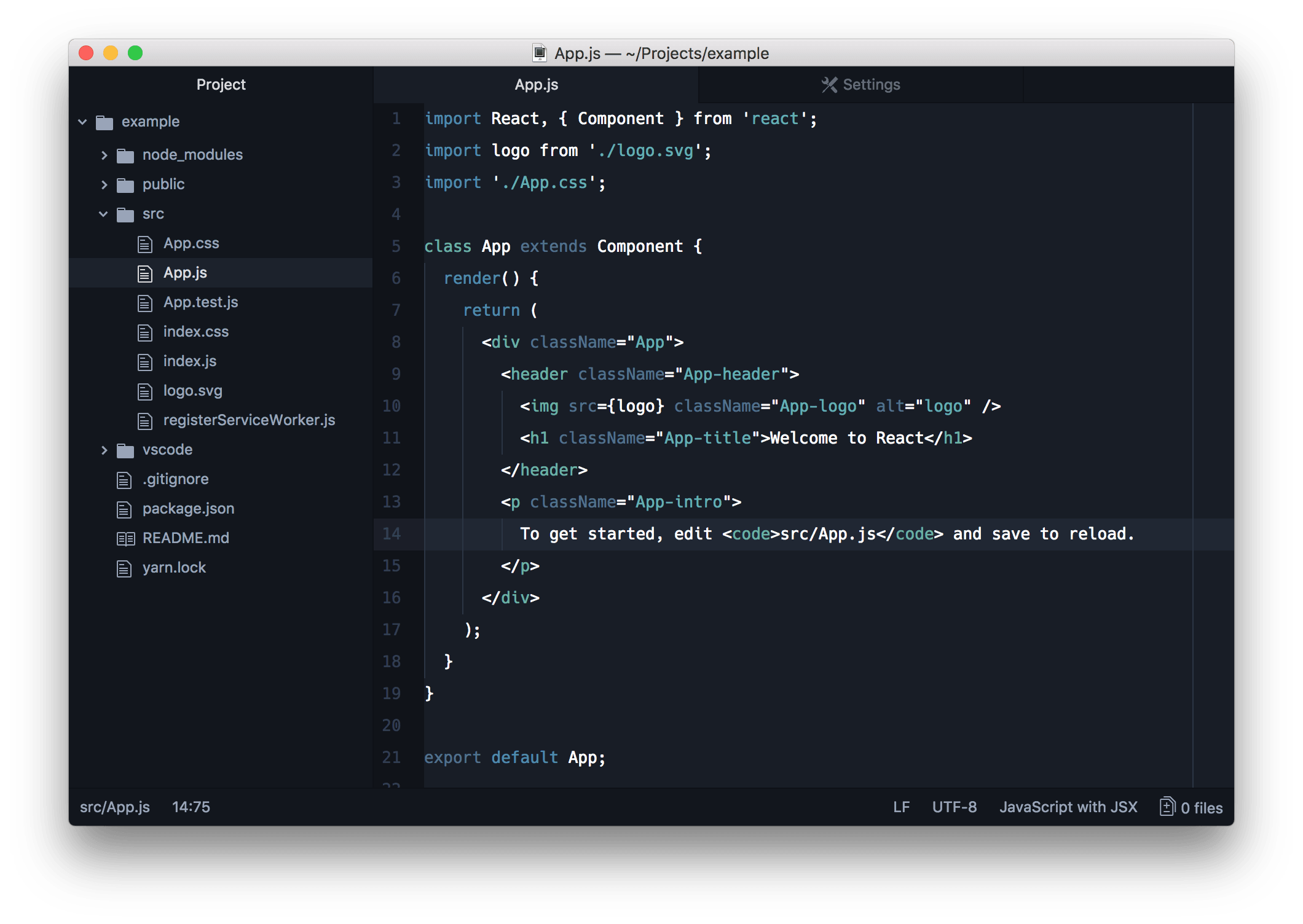The width and height of the screenshot is (1303, 924).
Task: Click the README.md book icon
Action: pos(125,539)
